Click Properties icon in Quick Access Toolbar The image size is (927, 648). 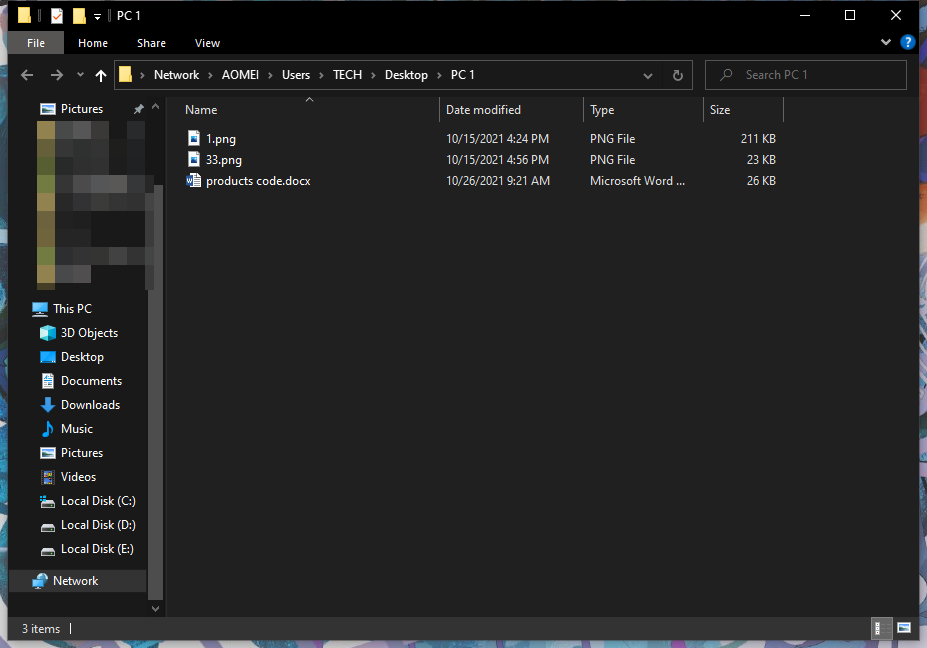click(x=56, y=15)
